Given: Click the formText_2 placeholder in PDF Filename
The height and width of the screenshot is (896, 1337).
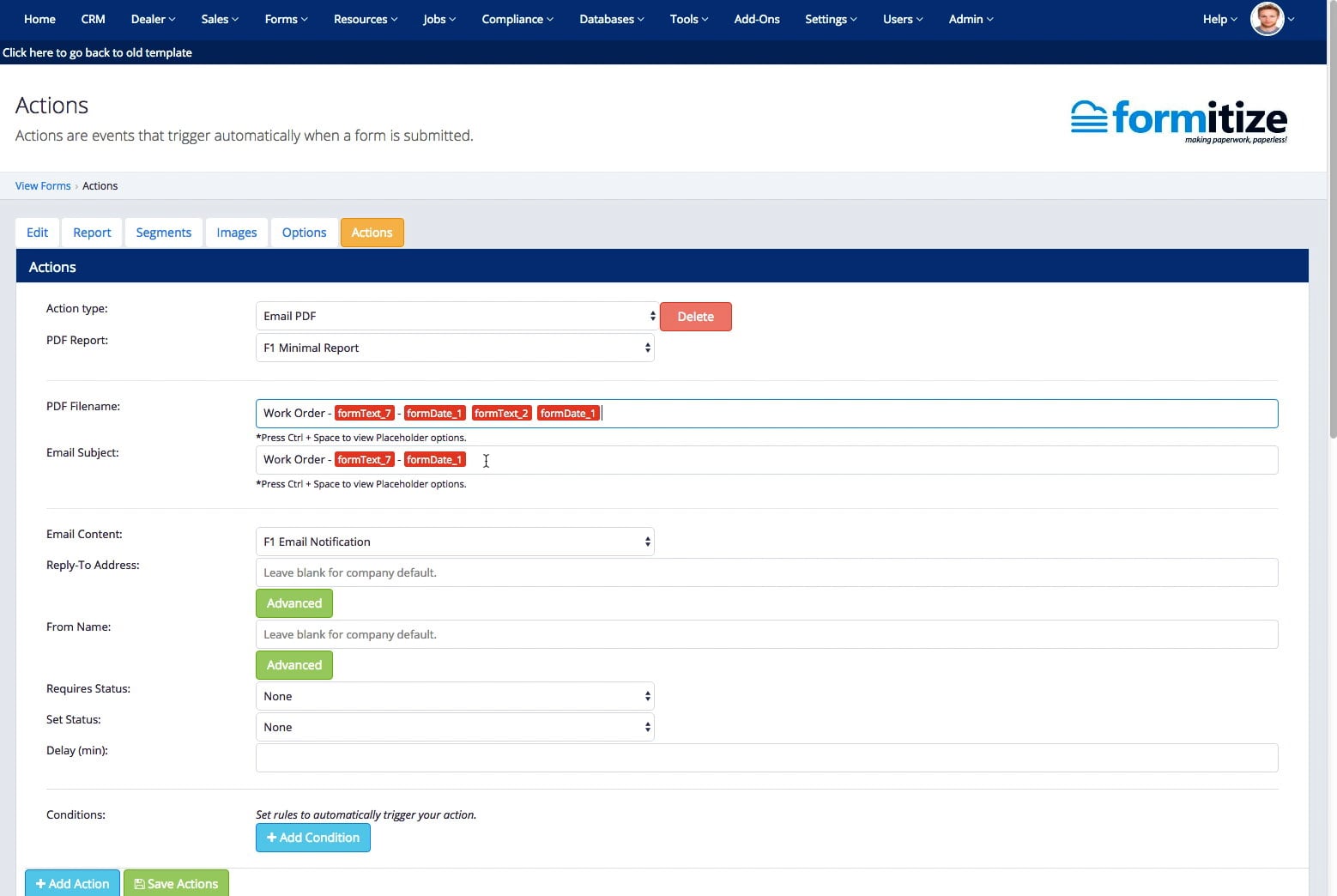Looking at the screenshot, I should click(x=501, y=414).
